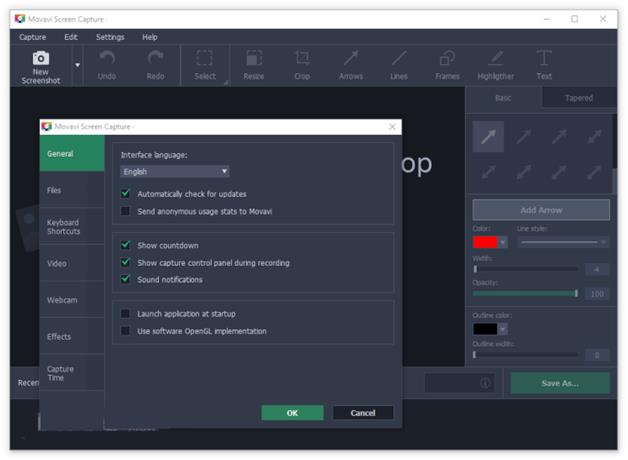628x460 pixels.
Task: Open the Line style dropdown
Action: point(563,242)
